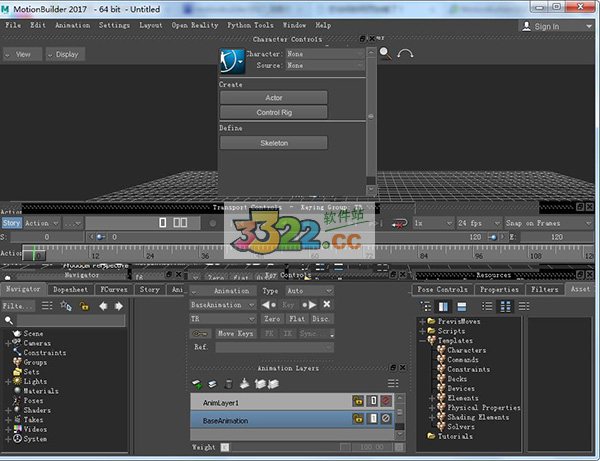The image size is (600, 461).
Task: Toggle lock on AnimLayer1
Action: pyautogui.click(x=358, y=401)
